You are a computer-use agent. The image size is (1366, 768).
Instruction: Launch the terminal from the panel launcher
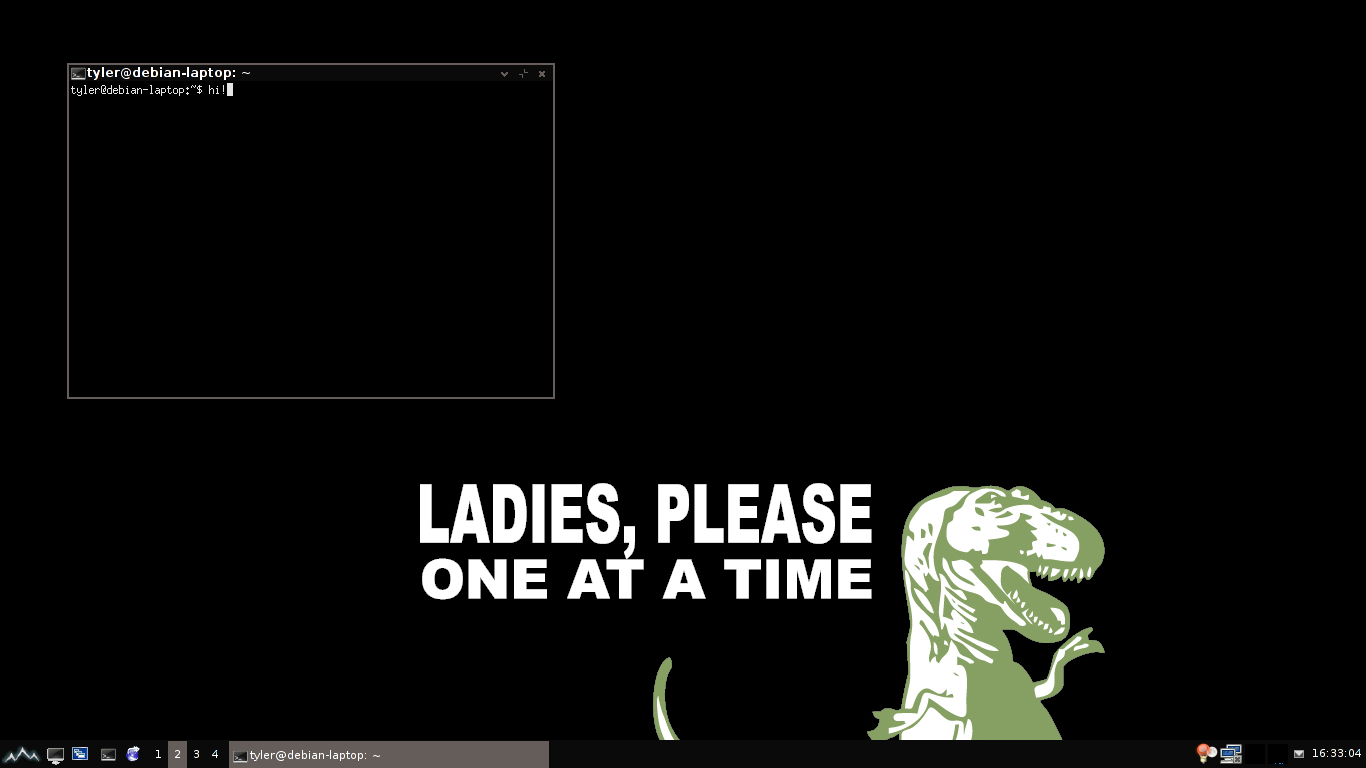[x=108, y=755]
